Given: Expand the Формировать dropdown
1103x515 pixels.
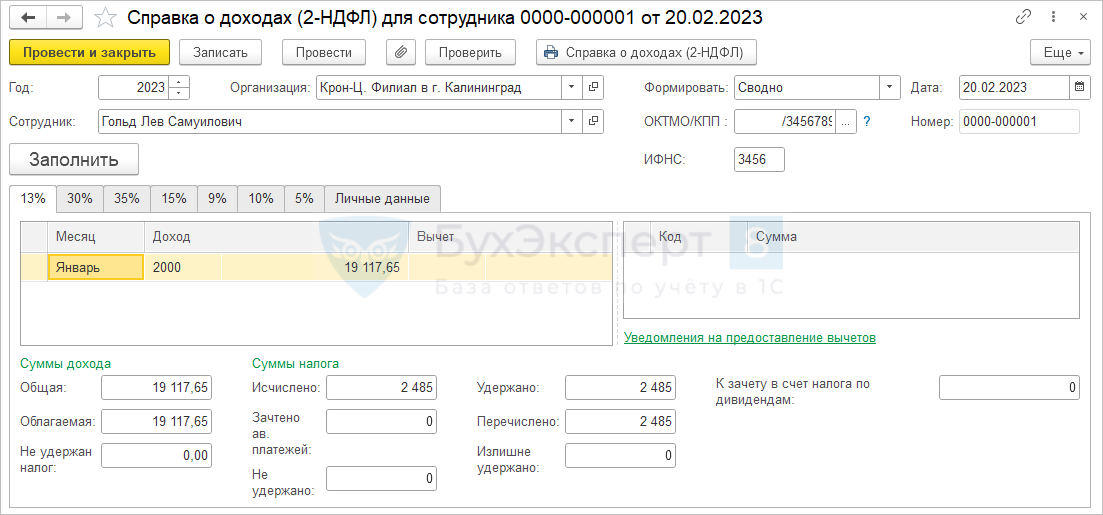Looking at the screenshot, I should [889, 87].
